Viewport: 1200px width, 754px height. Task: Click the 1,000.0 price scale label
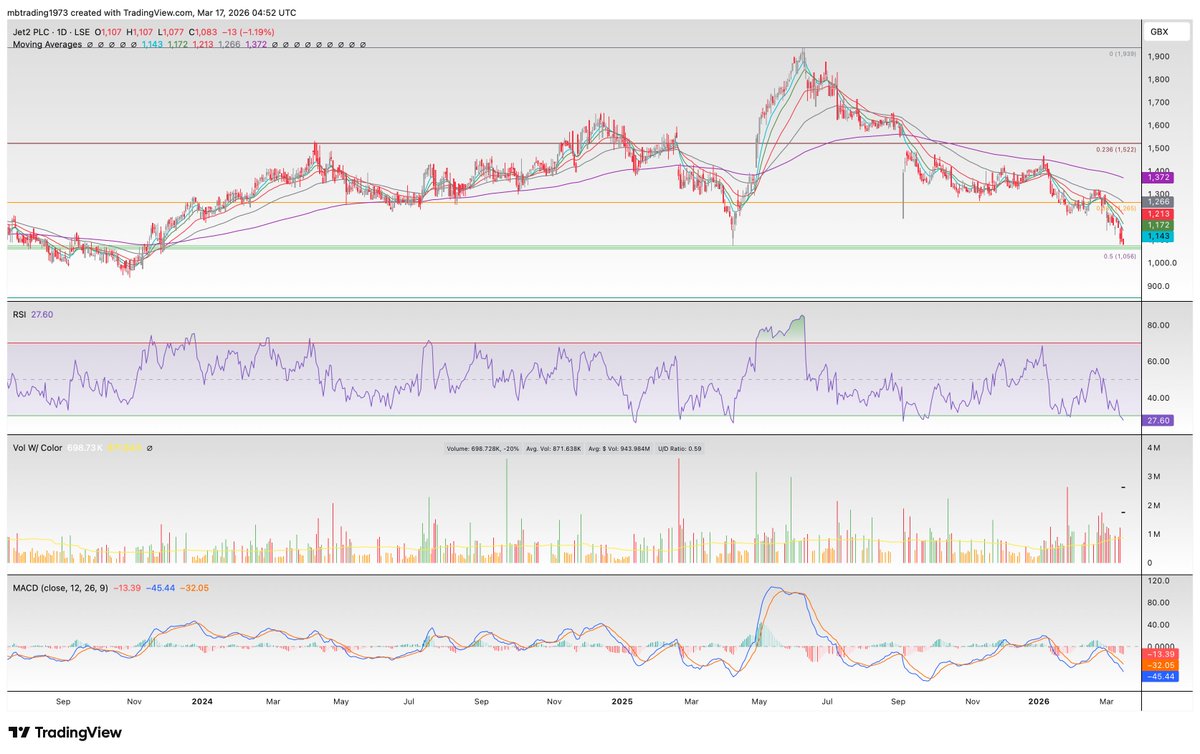(x=1162, y=263)
